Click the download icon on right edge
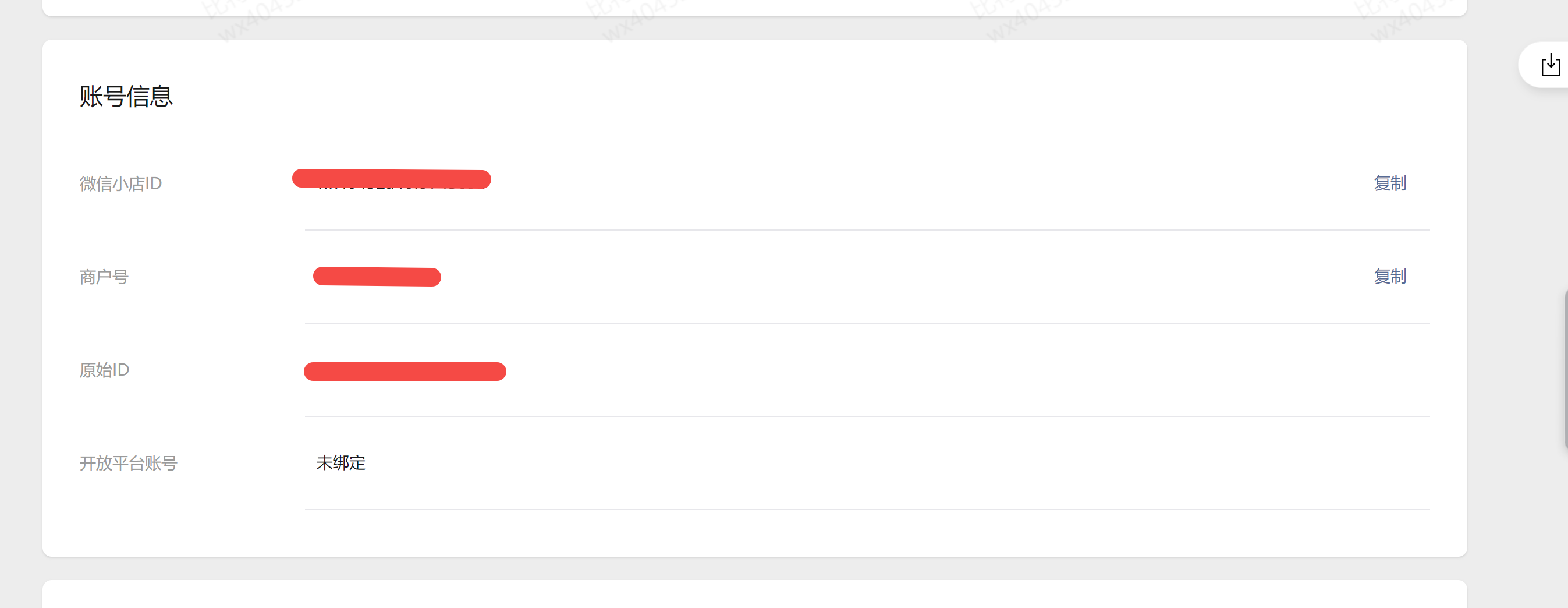 pyautogui.click(x=1551, y=65)
